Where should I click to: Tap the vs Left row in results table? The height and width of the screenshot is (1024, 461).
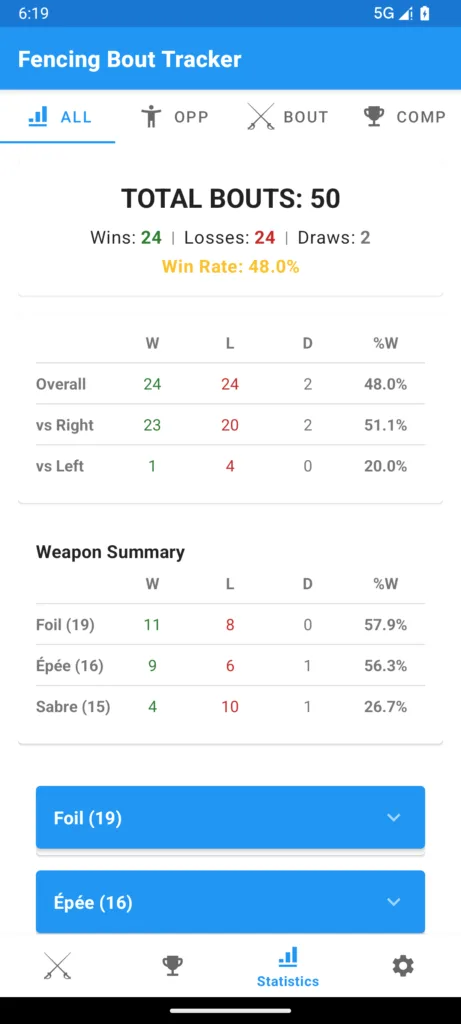(x=230, y=466)
